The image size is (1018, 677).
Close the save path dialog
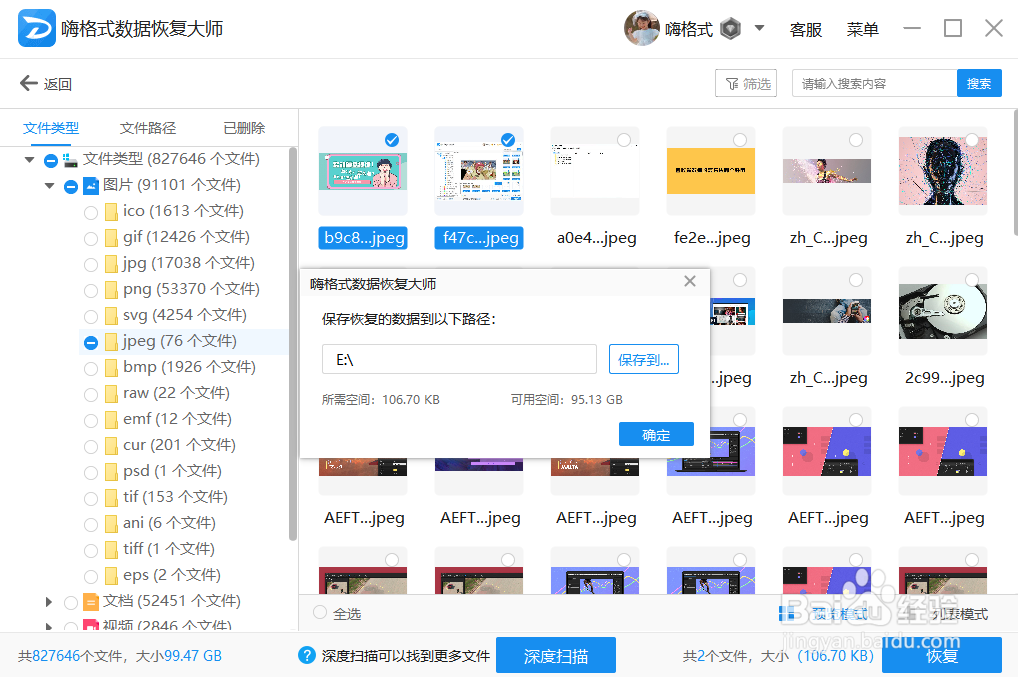click(689, 281)
